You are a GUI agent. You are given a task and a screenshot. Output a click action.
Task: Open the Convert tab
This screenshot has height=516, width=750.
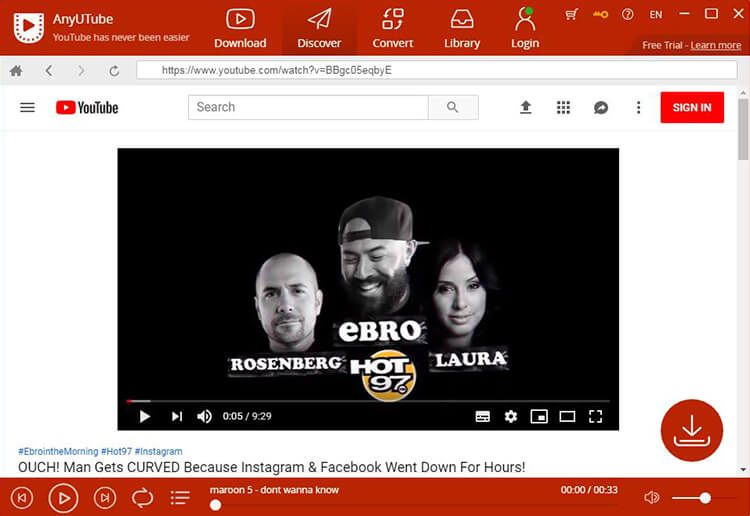coord(393,29)
